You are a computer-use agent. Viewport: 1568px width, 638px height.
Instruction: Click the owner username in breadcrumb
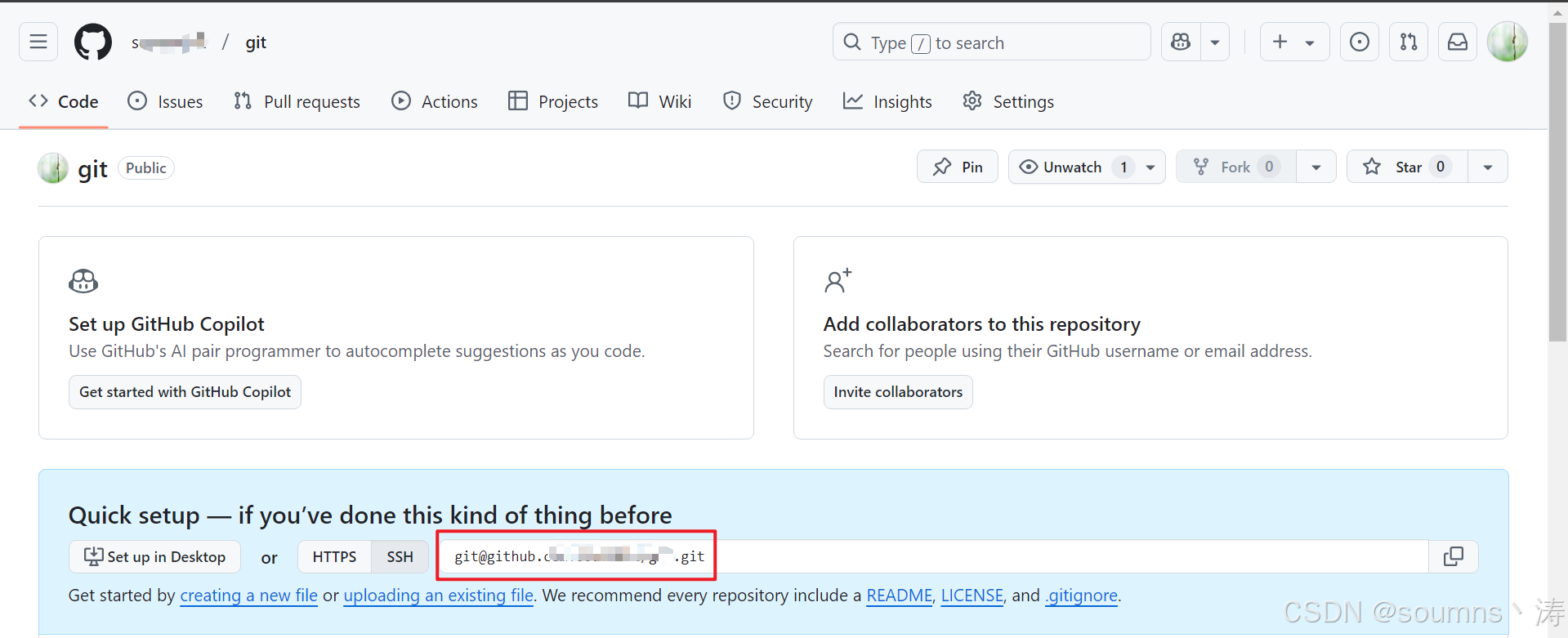168,42
